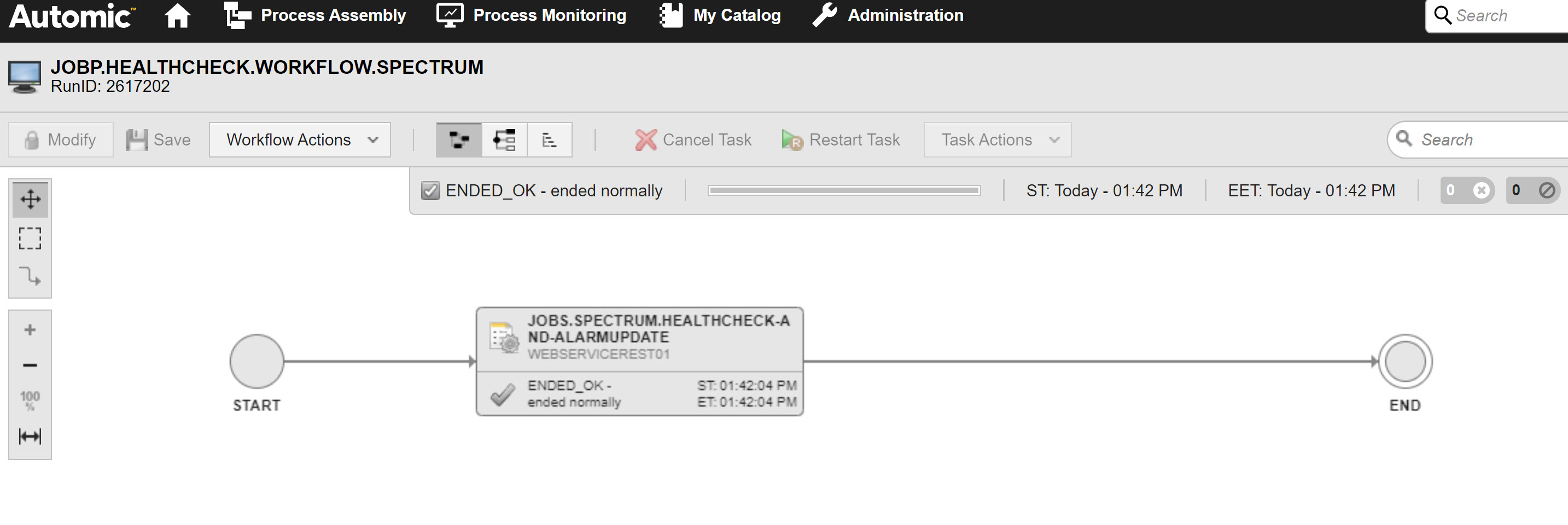
Task: Open My Catalog
Action: pyautogui.click(x=720, y=15)
